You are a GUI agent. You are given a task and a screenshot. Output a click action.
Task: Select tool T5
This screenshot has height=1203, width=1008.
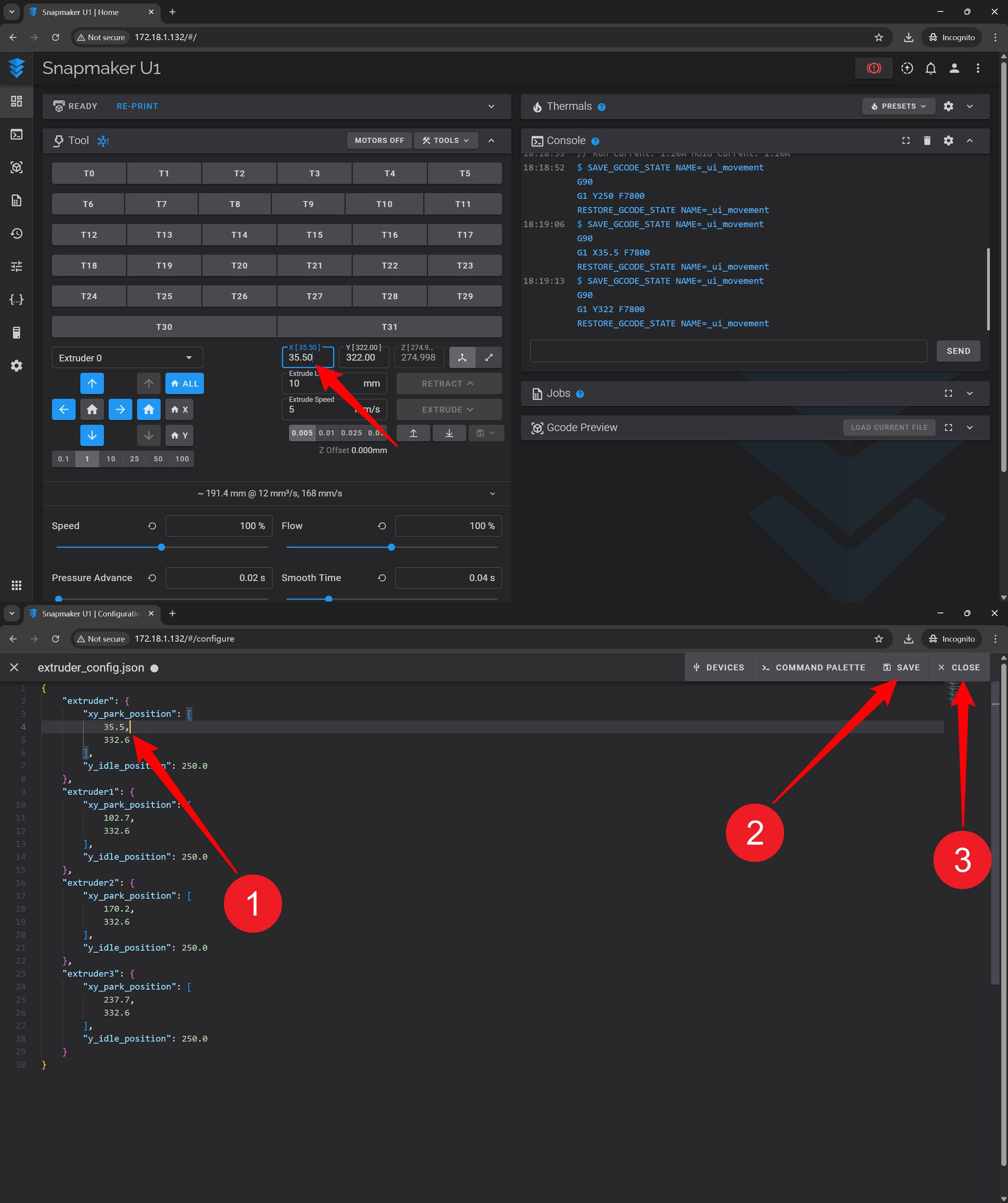pos(464,173)
